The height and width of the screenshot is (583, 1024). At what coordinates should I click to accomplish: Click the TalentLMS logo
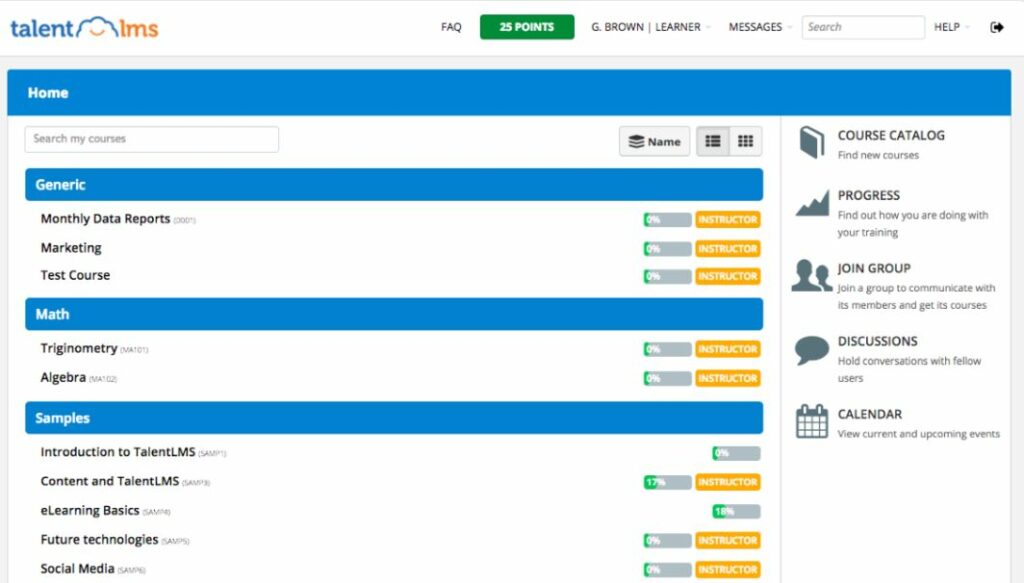coord(84,27)
